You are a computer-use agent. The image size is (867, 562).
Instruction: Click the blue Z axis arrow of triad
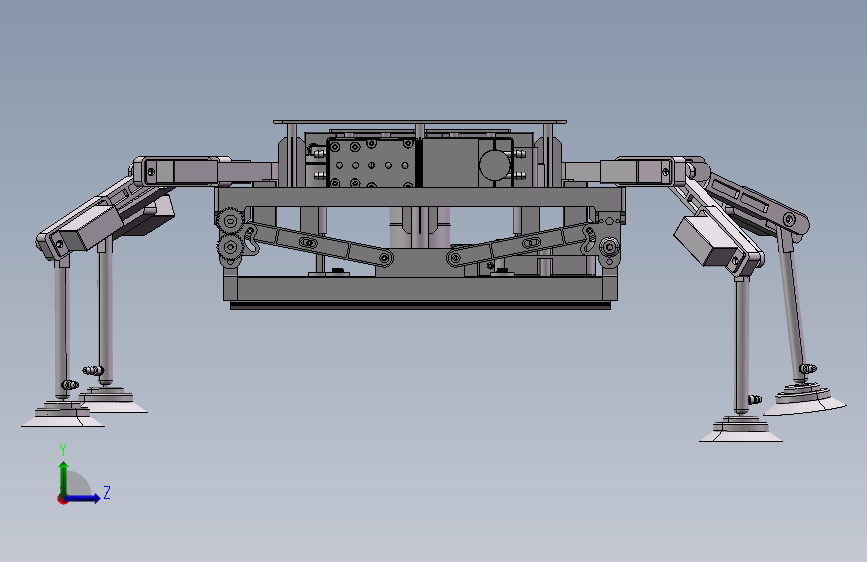tap(83, 498)
